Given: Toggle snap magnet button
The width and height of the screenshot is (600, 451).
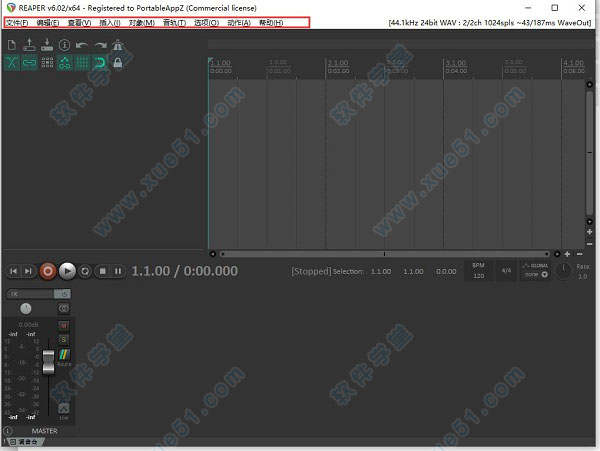Looking at the screenshot, I should pyautogui.click(x=100, y=62).
